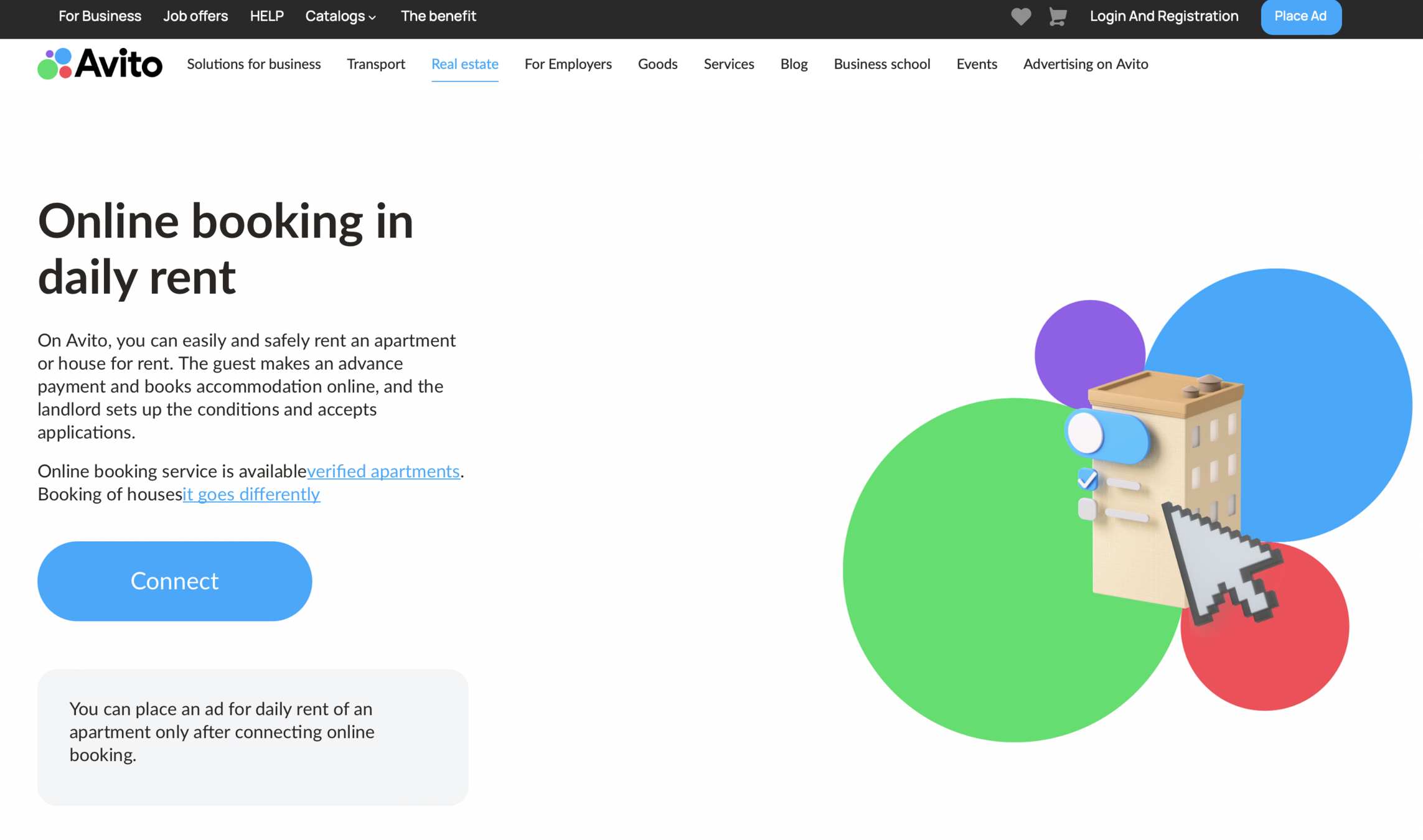Toggle the blue switch in illustration
The height and width of the screenshot is (840, 1423).
[x=1106, y=436]
